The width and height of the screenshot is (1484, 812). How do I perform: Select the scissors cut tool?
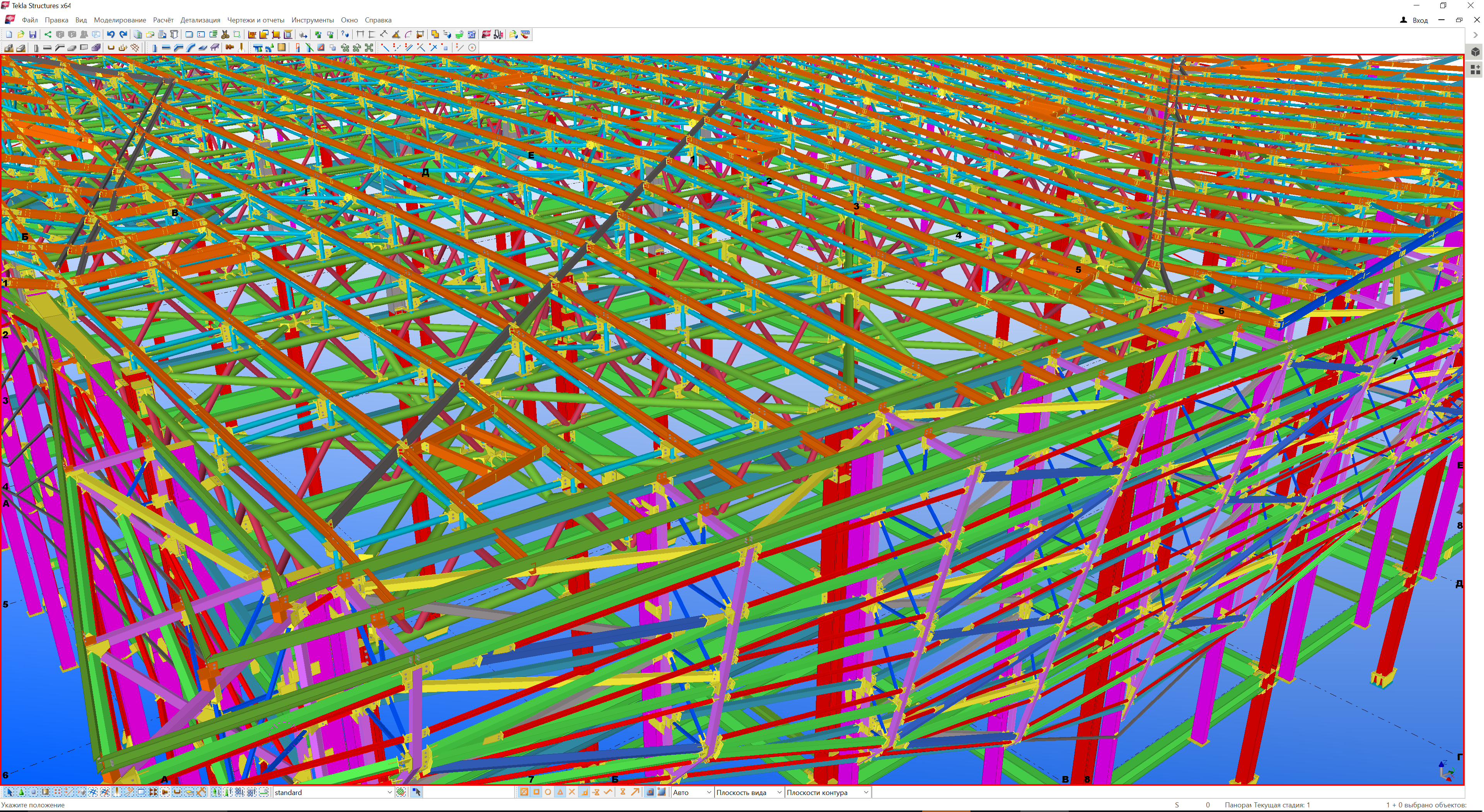coord(225,34)
